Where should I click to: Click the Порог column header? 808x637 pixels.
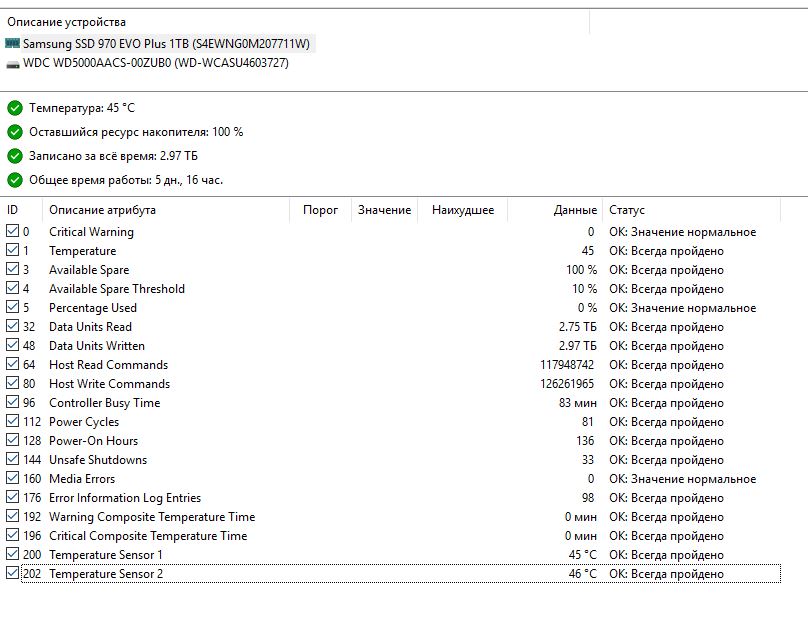click(320, 210)
